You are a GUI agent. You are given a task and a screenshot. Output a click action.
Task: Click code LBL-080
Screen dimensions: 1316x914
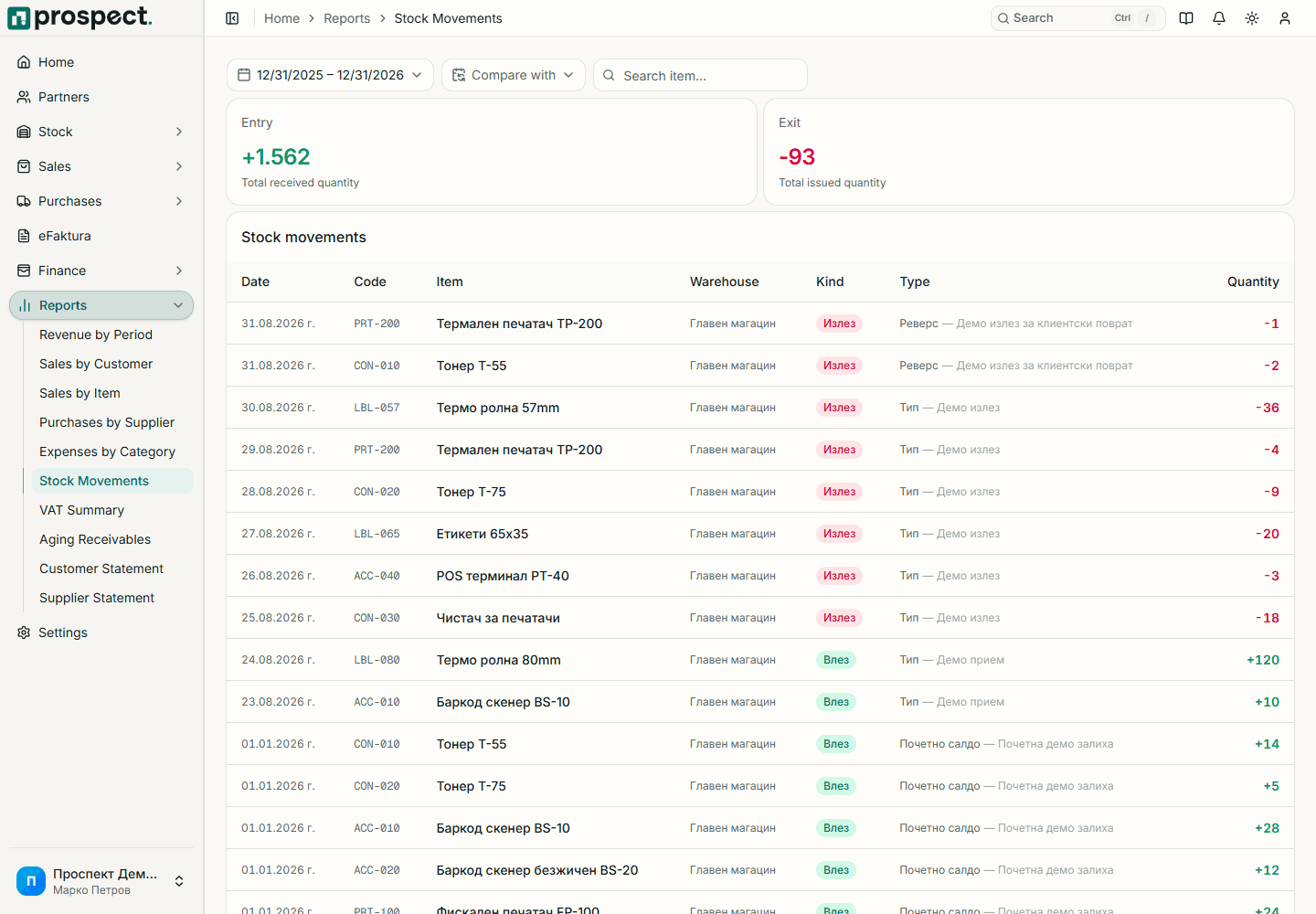coord(377,660)
